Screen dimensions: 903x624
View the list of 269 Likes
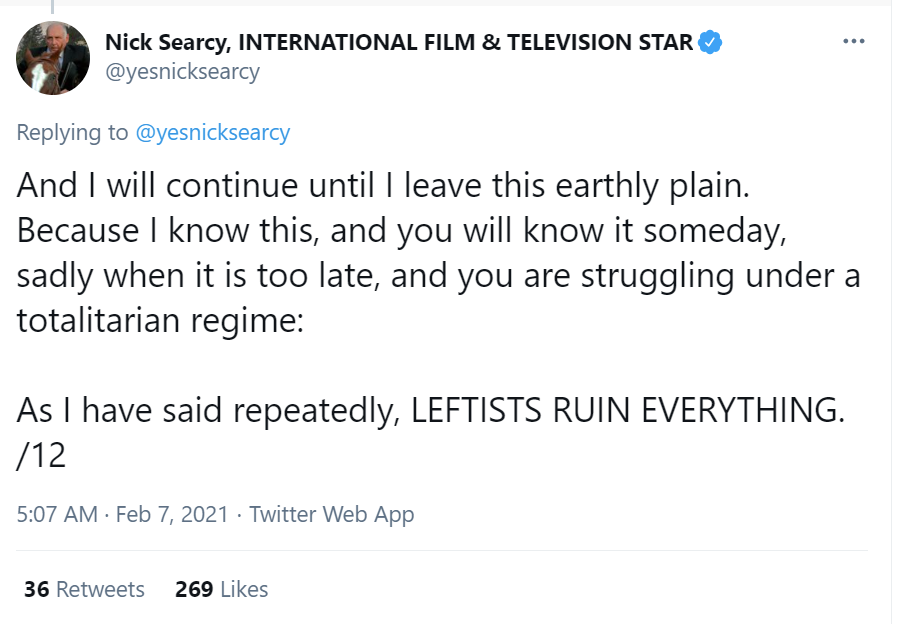coord(221,589)
